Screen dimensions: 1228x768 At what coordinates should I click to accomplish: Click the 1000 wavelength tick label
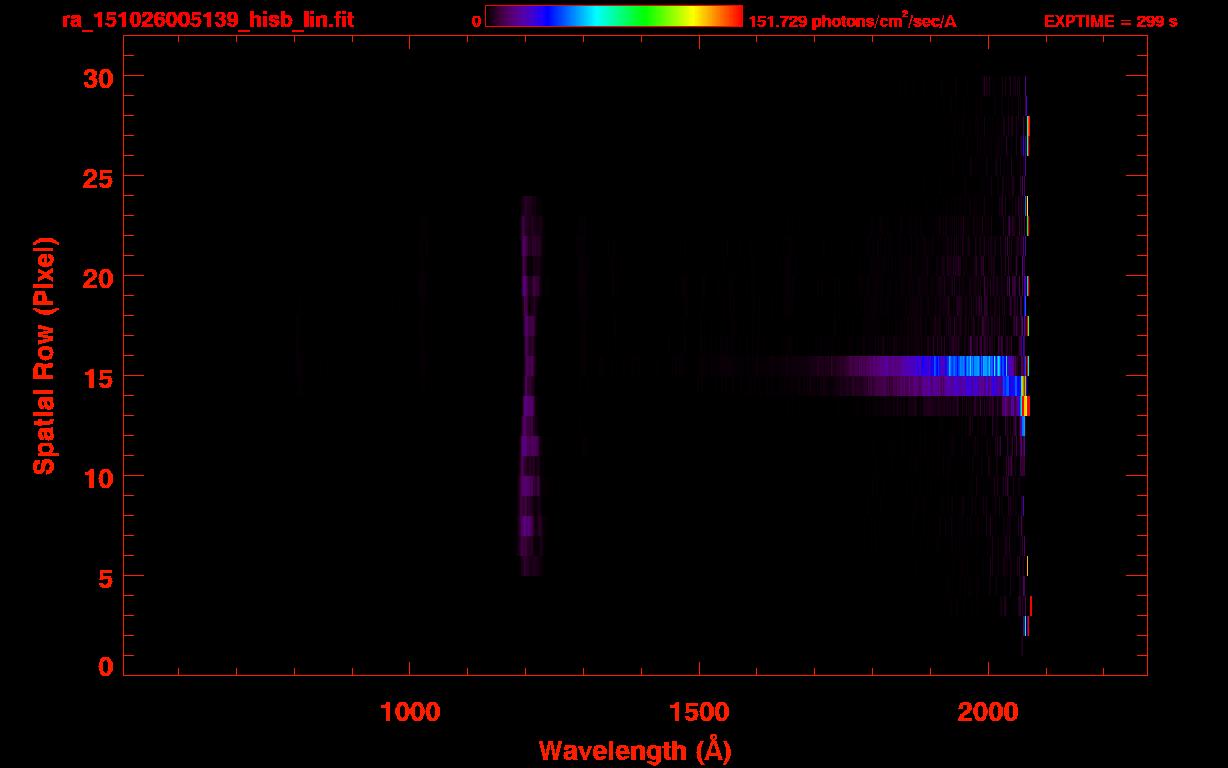tap(409, 711)
